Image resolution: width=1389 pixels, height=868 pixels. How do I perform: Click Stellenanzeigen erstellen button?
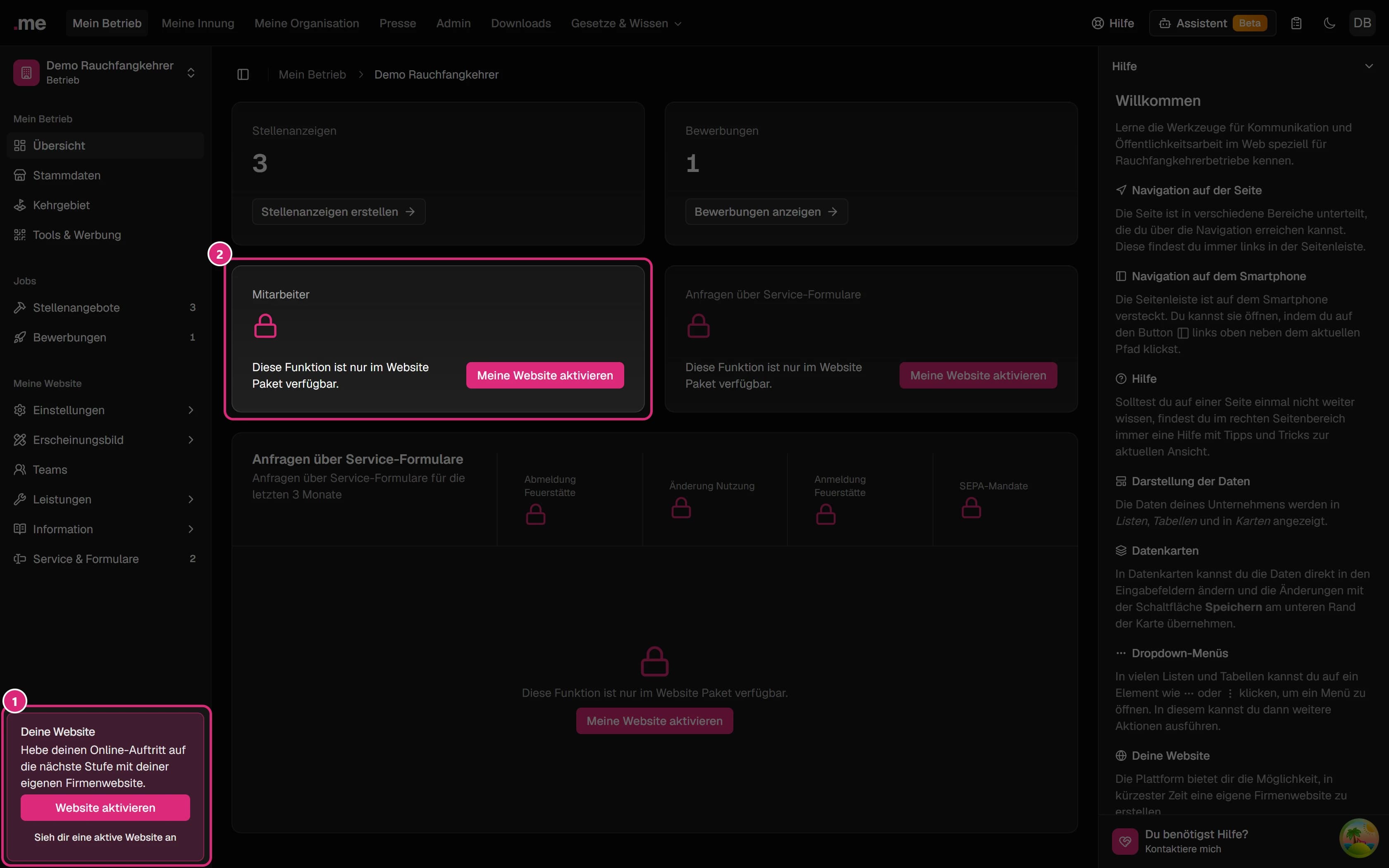click(x=339, y=212)
